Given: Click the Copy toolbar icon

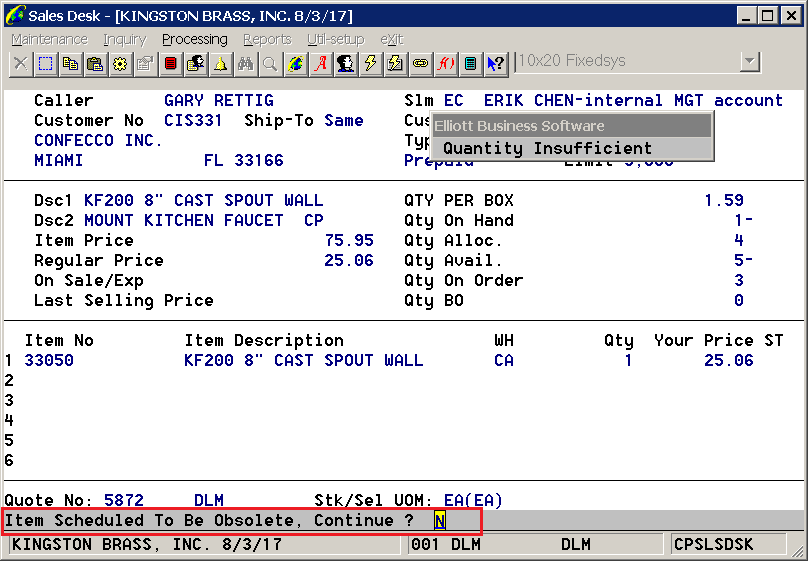Looking at the screenshot, I should 70,64.
